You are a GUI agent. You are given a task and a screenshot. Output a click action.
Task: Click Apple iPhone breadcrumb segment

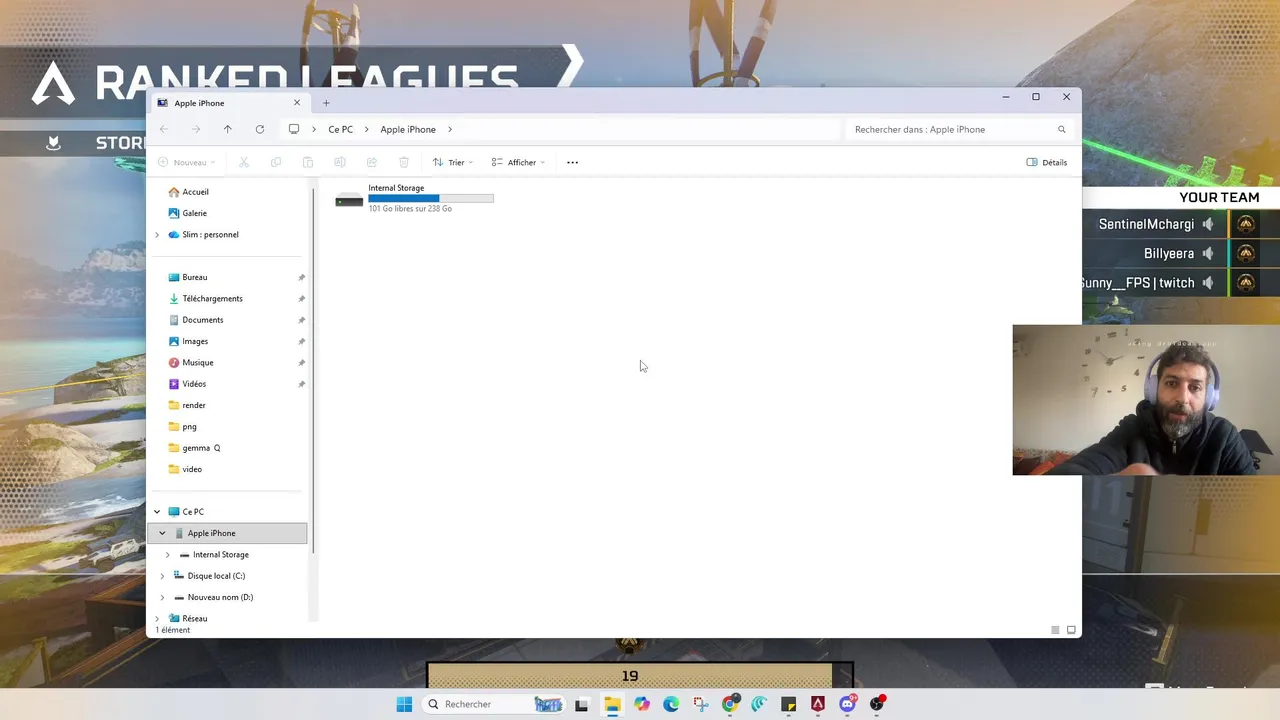[x=408, y=129]
